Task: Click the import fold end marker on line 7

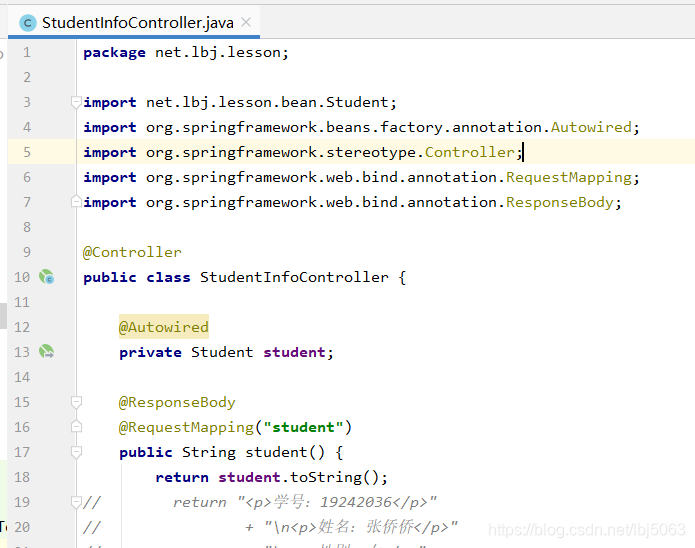Action: click(x=76, y=202)
